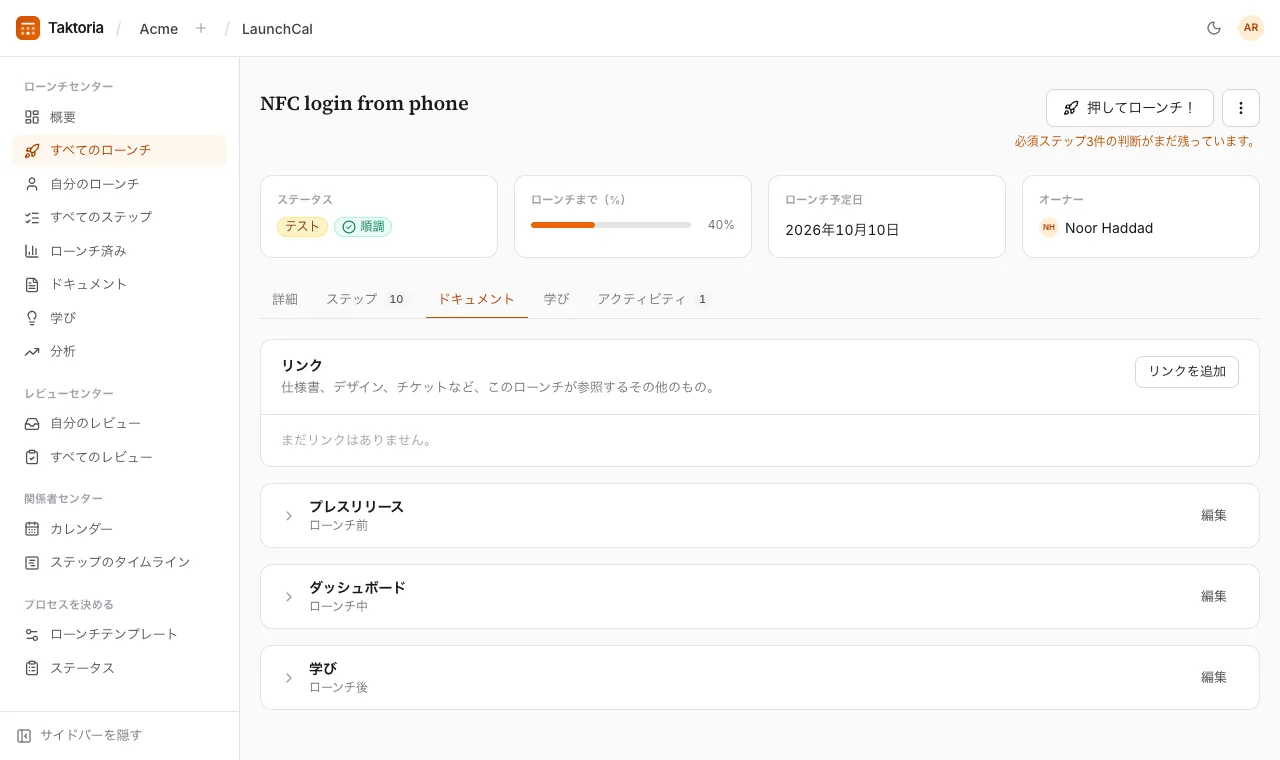Click the sliders icon for ローンチテンプレート
The image size is (1280, 760).
click(x=32, y=634)
